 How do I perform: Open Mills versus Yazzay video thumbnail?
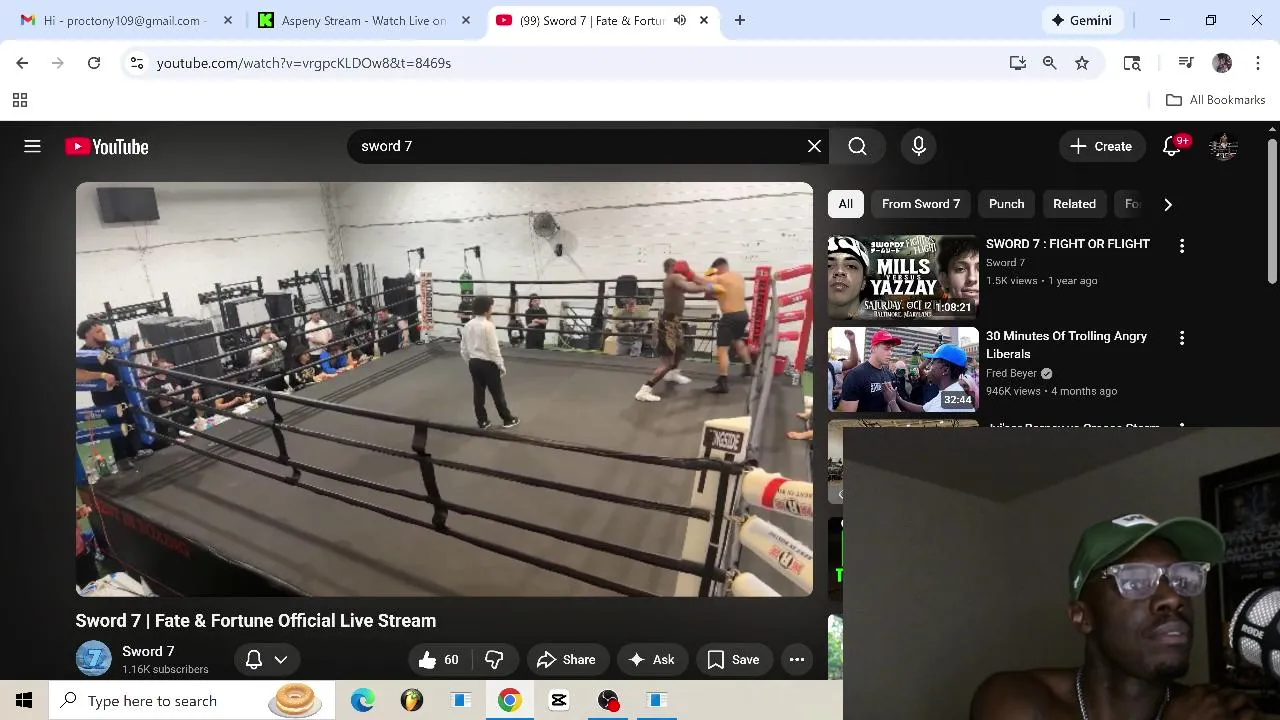point(903,277)
